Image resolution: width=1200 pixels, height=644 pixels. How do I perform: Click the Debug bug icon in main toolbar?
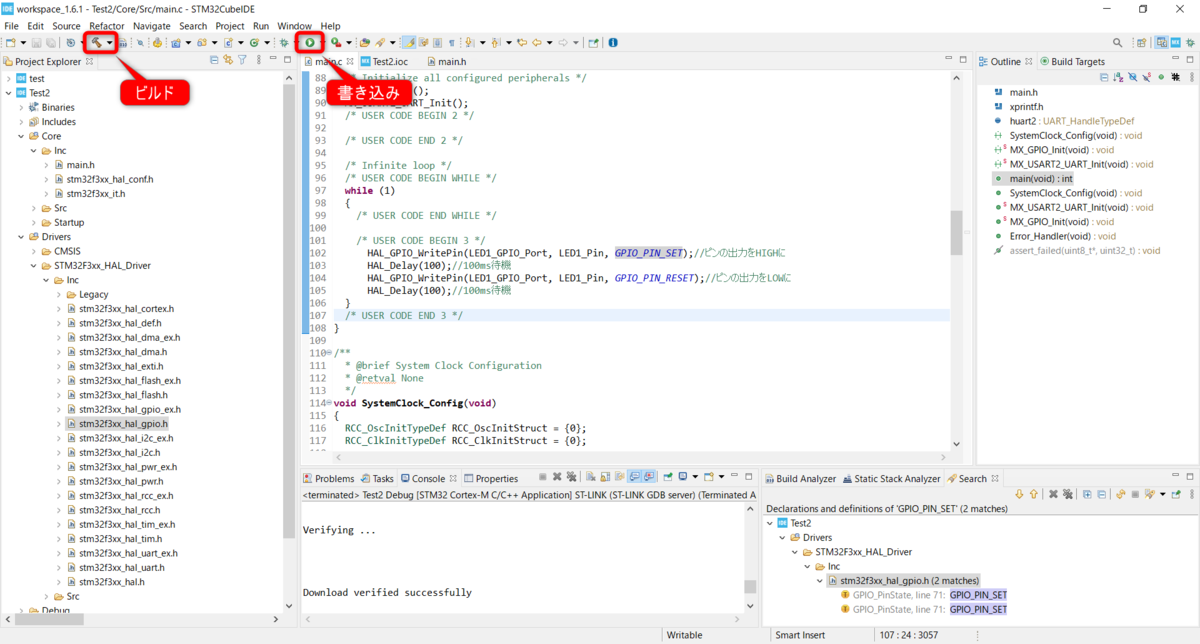point(283,42)
